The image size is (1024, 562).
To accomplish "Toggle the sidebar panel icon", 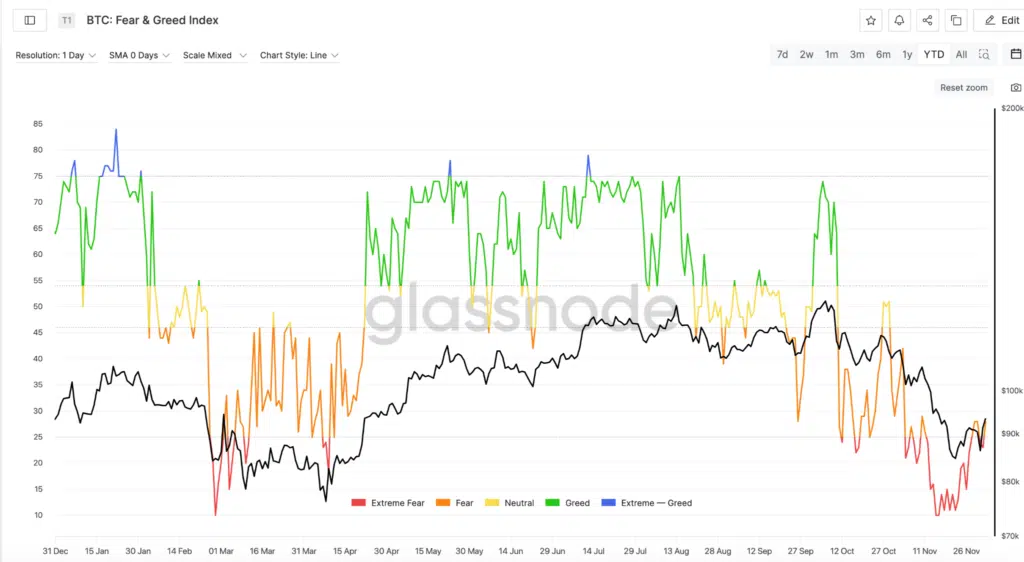I will click(29, 20).
